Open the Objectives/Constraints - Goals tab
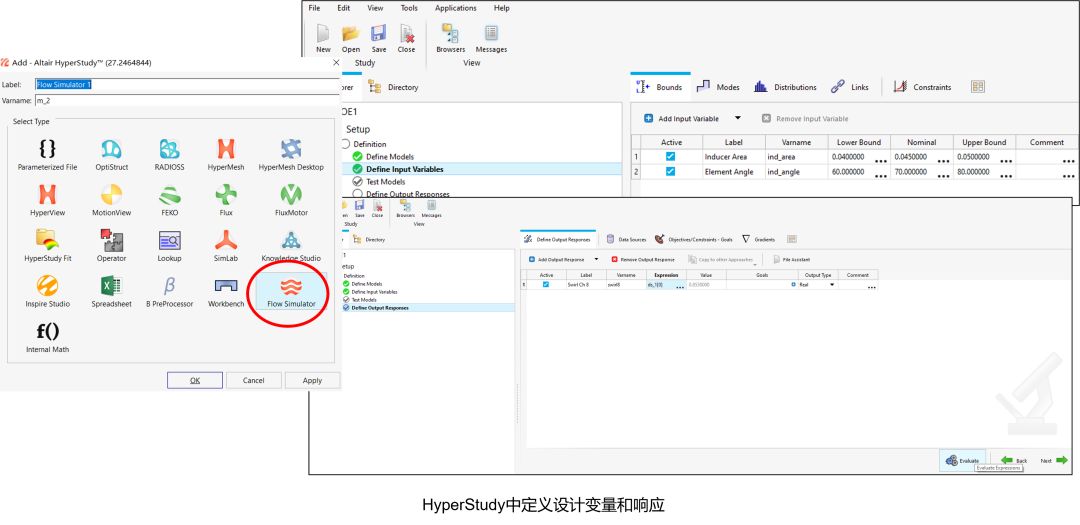This screenshot has width=1080, height=525. 694,239
